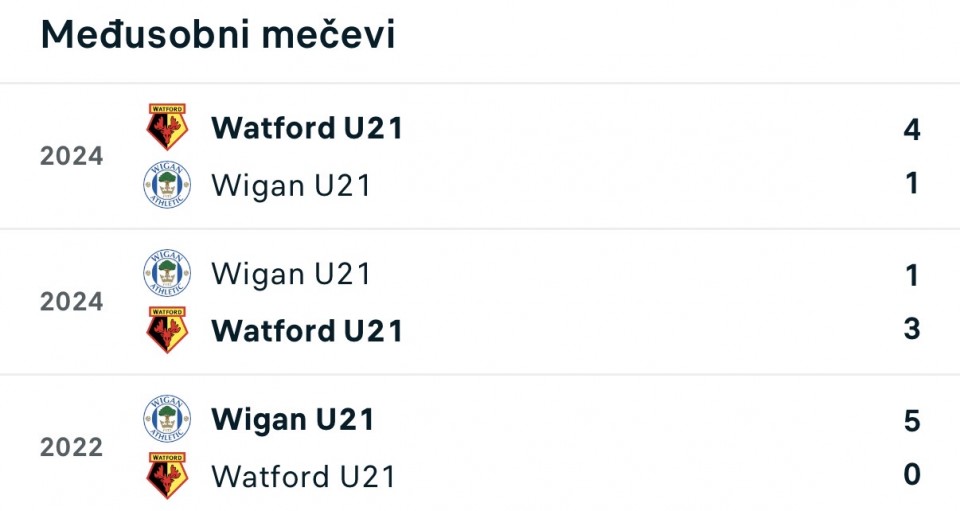Click Watford crest in the 4-1 match
Image resolution: width=960 pixels, height=511 pixels.
click(x=167, y=127)
